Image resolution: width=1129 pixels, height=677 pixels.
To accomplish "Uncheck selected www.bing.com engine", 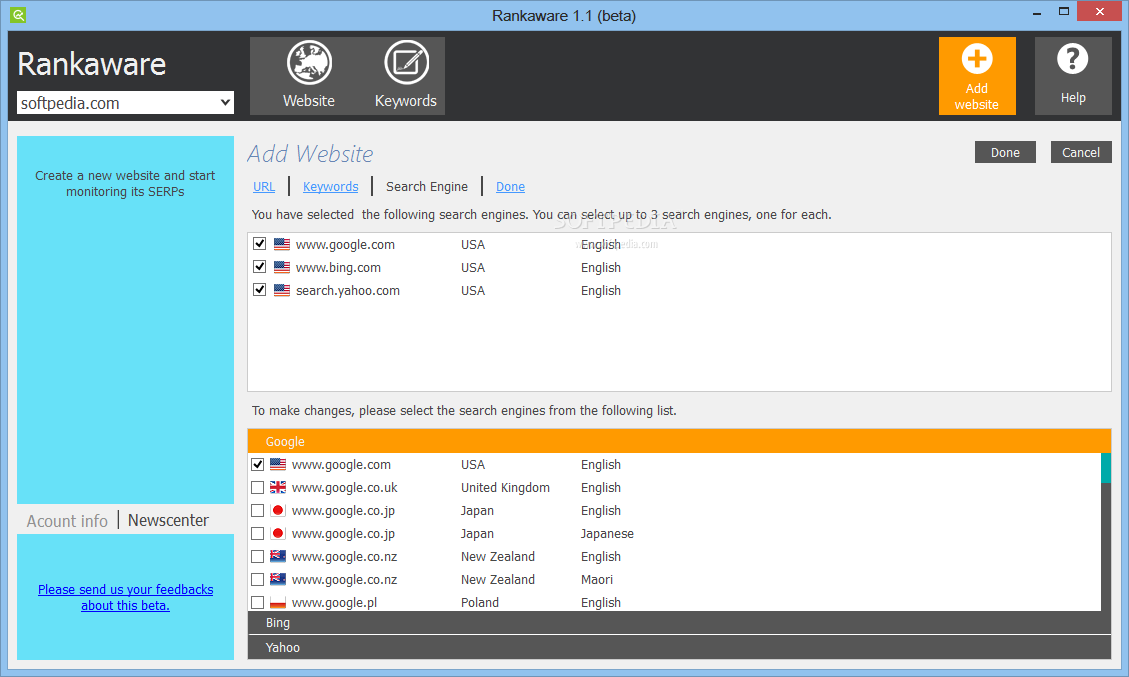I will (x=260, y=267).
